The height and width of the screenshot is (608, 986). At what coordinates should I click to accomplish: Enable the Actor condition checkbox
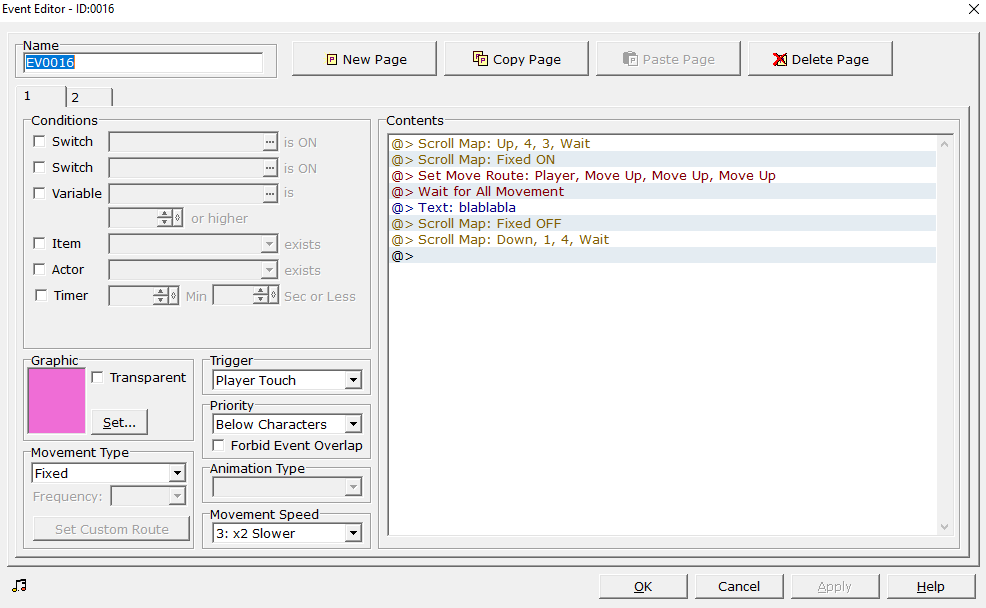[x=39, y=269]
